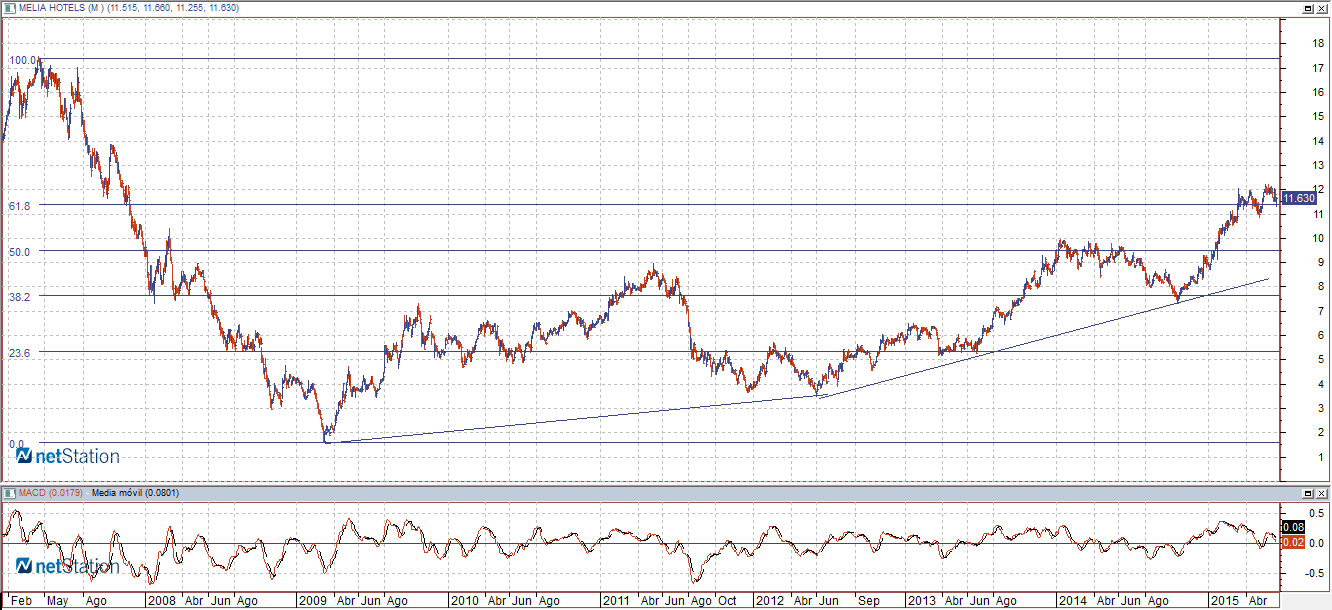This screenshot has width=1332, height=610.
Task: Select the 61.8 Fibonacci level label
Action: tap(20, 206)
